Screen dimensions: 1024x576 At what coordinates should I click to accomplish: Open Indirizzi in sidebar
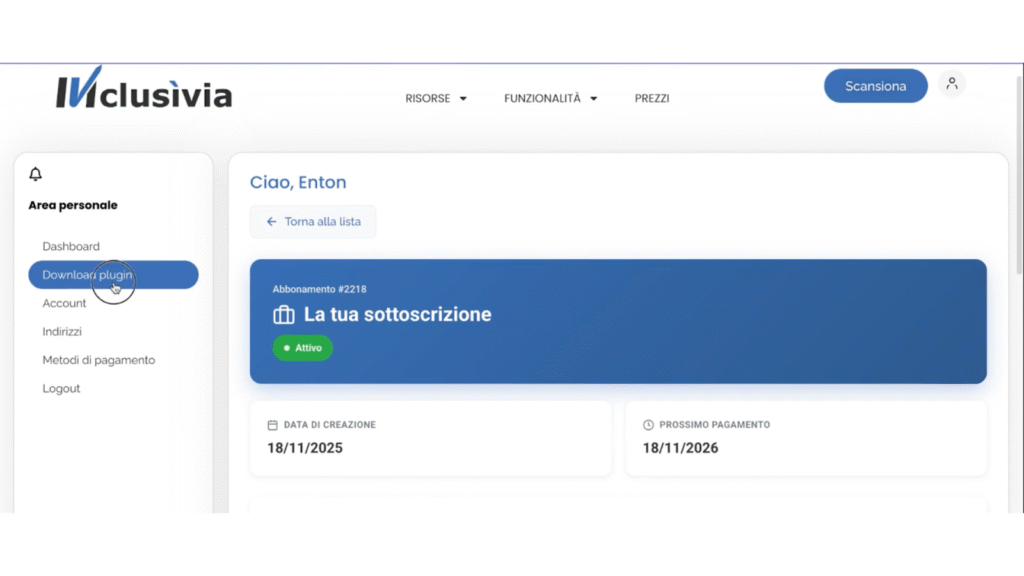click(x=62, y=331)
